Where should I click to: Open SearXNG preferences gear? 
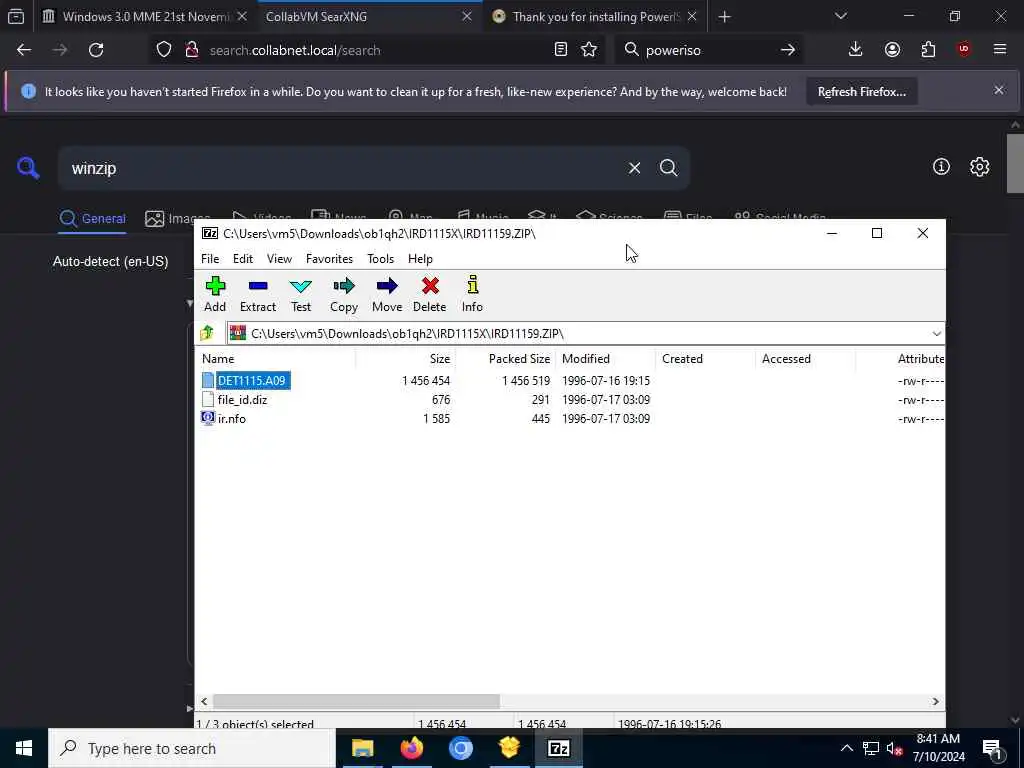tap(979, 167)
